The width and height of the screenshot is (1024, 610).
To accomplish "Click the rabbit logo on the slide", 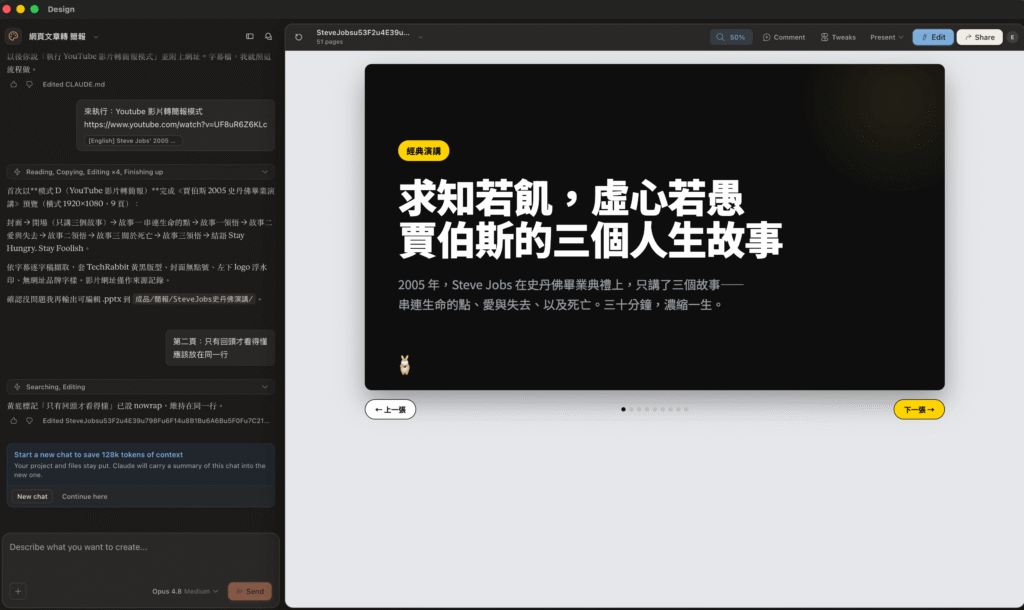I will click(405, 365).
